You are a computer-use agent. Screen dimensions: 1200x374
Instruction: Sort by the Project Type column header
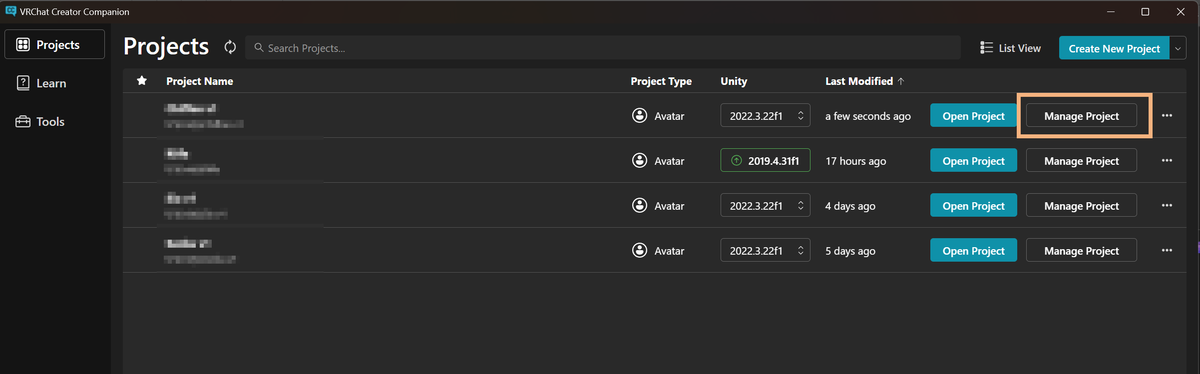tap(661, 81)
